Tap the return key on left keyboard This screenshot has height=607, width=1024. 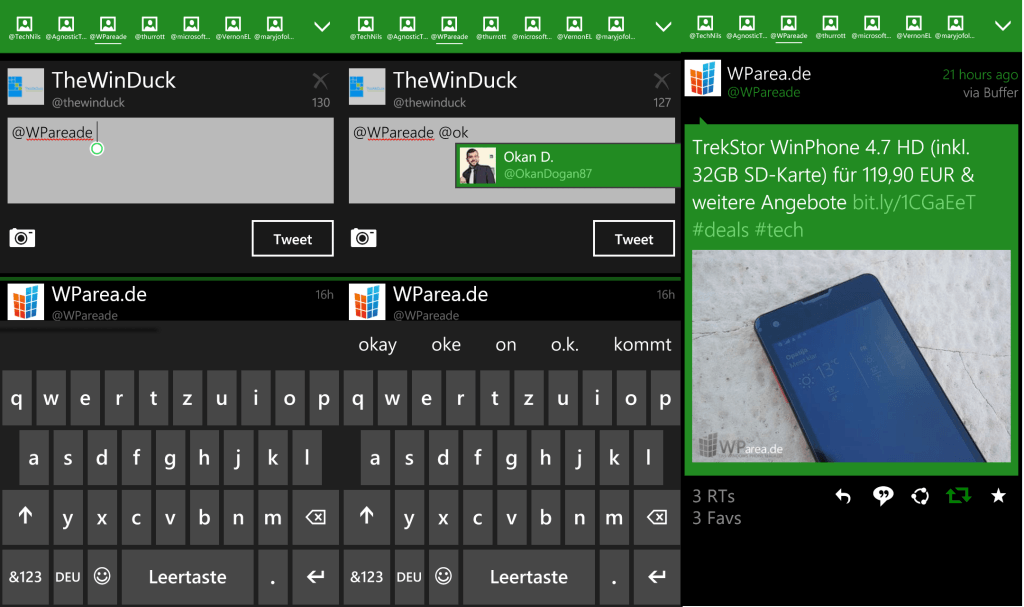[x=316, y=576]
